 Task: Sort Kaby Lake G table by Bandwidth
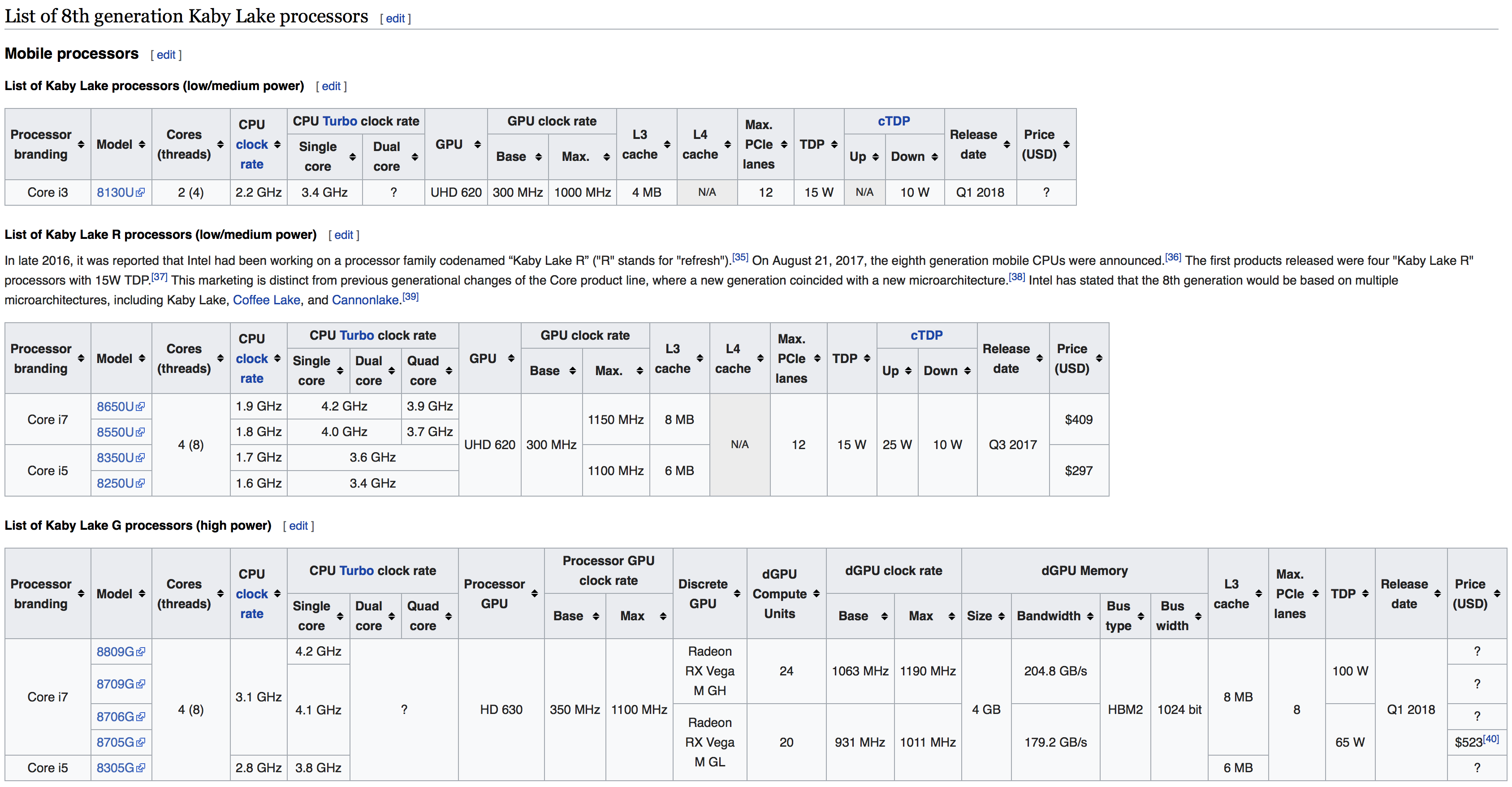[x=1090, y=616]
